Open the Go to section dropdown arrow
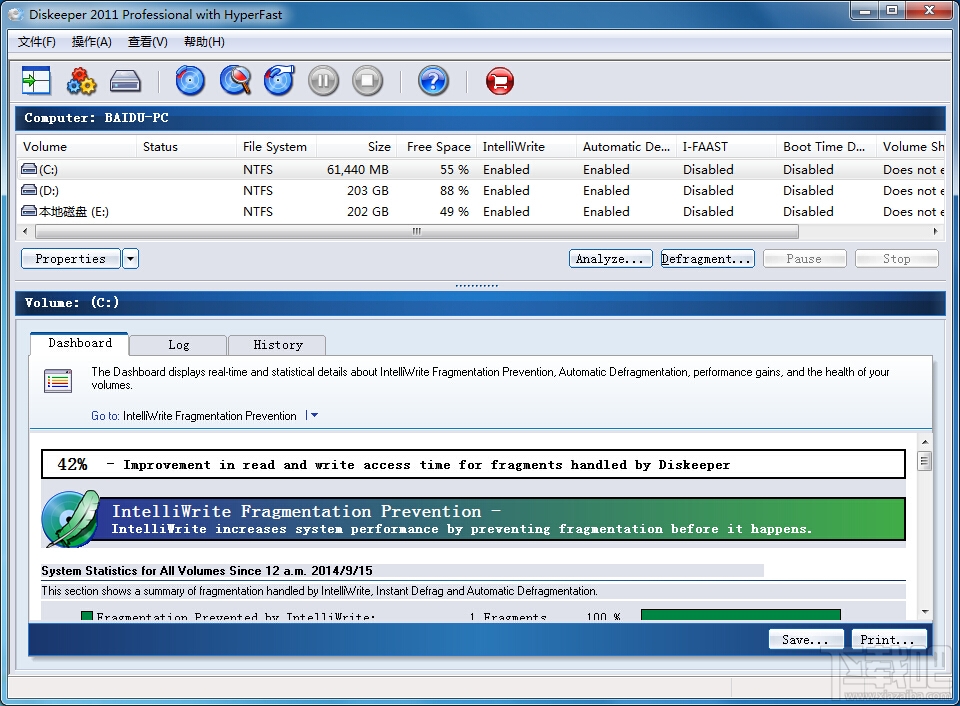 point(314,415)
